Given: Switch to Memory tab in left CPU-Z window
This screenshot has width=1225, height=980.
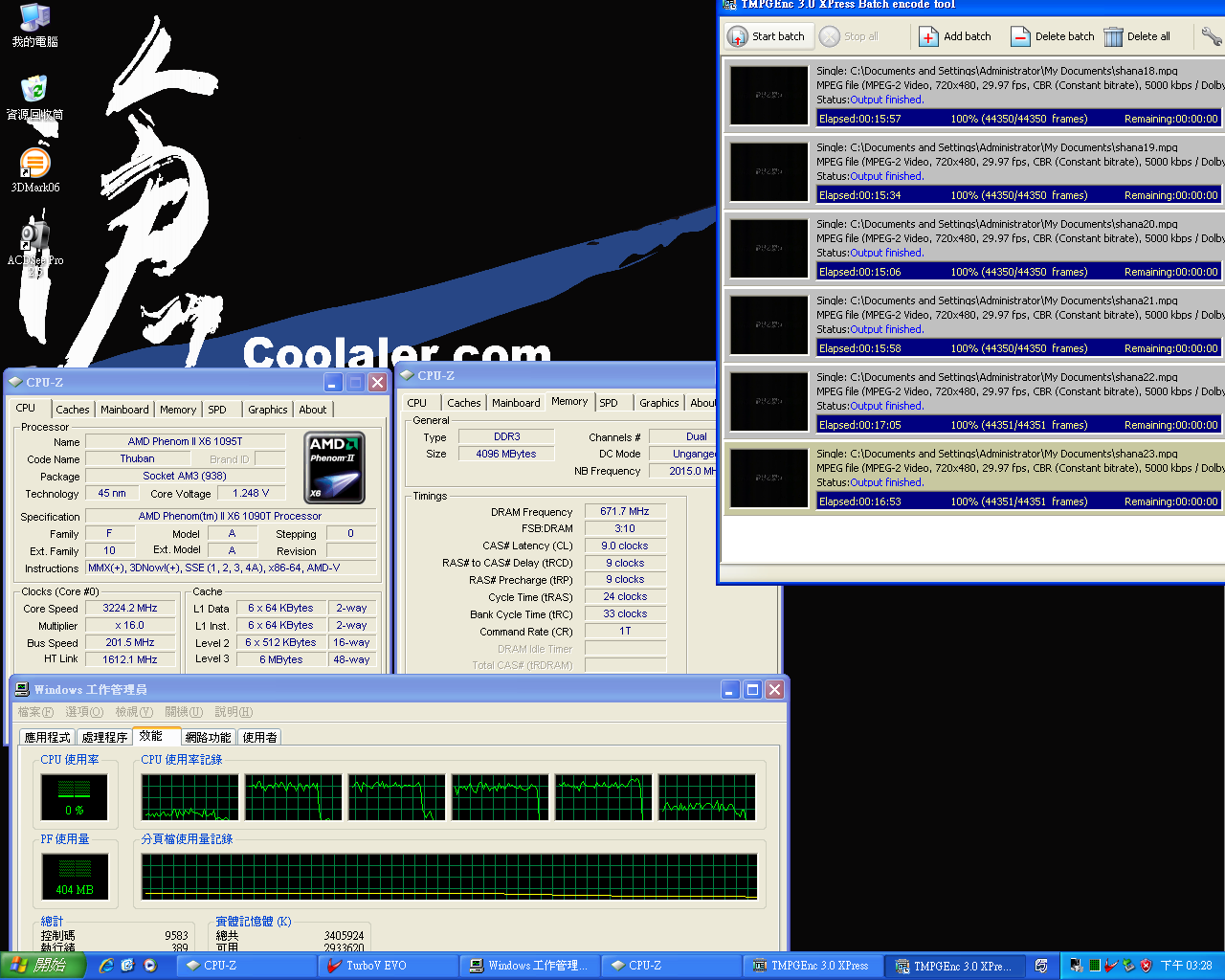Looking at the screenshot, I should coord(178,410).
